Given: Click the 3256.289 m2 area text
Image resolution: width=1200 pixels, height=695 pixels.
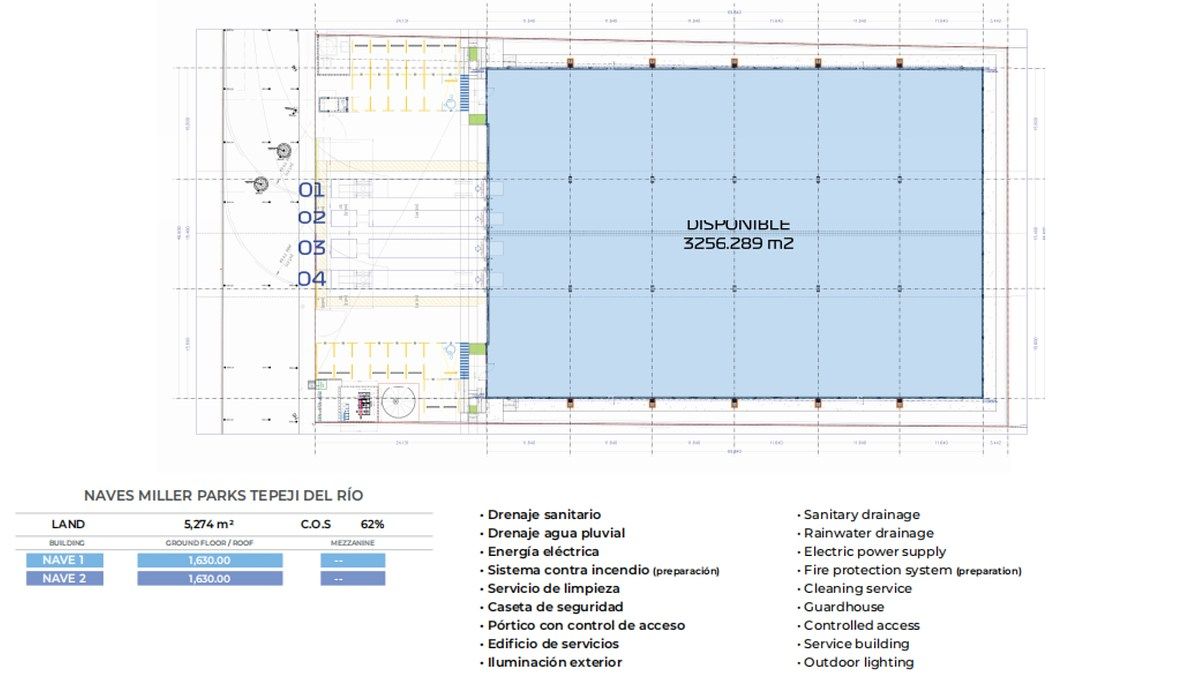Looking at the screenshot, I should coord(738,243).
